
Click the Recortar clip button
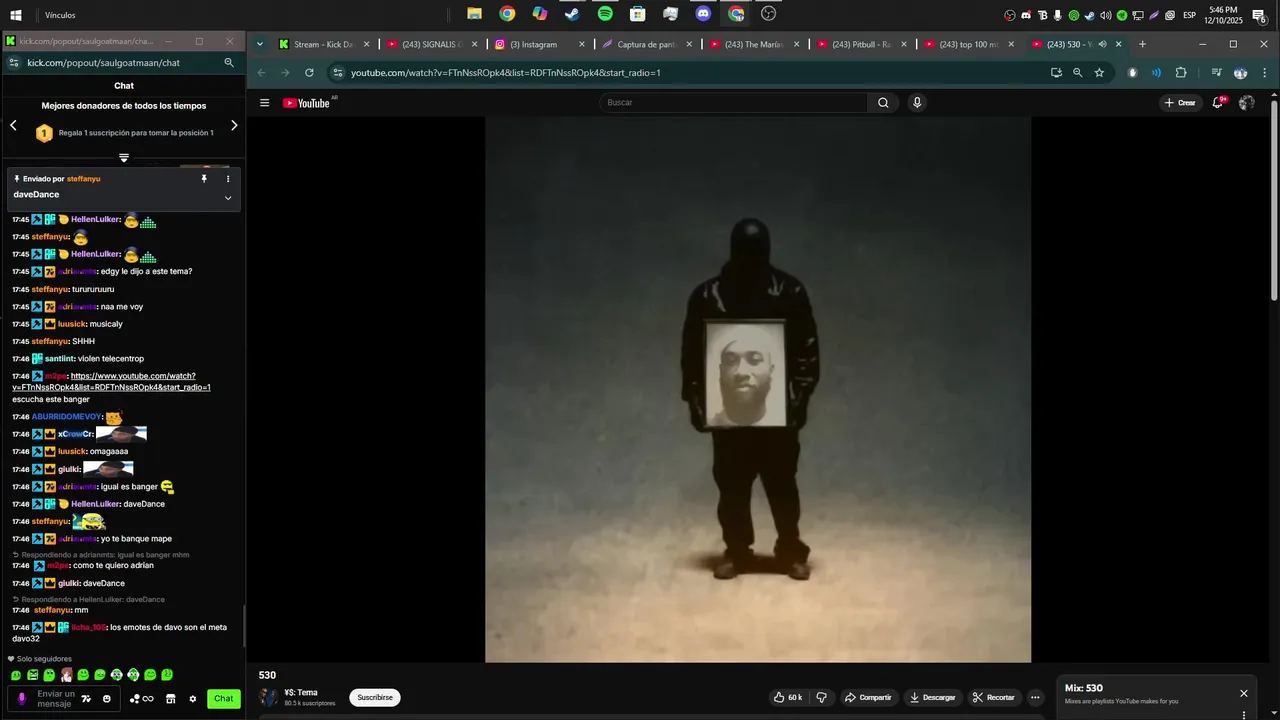click(x=993, y=697)
